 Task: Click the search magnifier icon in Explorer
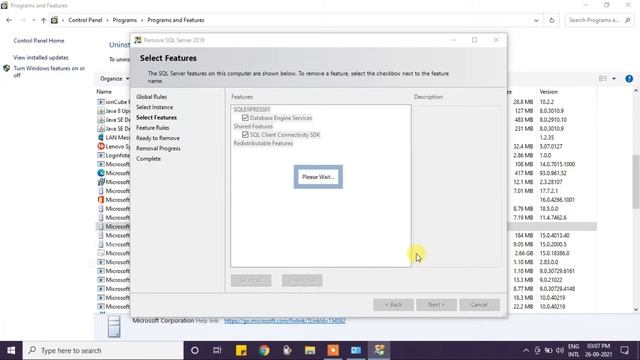tap(628, 20)
